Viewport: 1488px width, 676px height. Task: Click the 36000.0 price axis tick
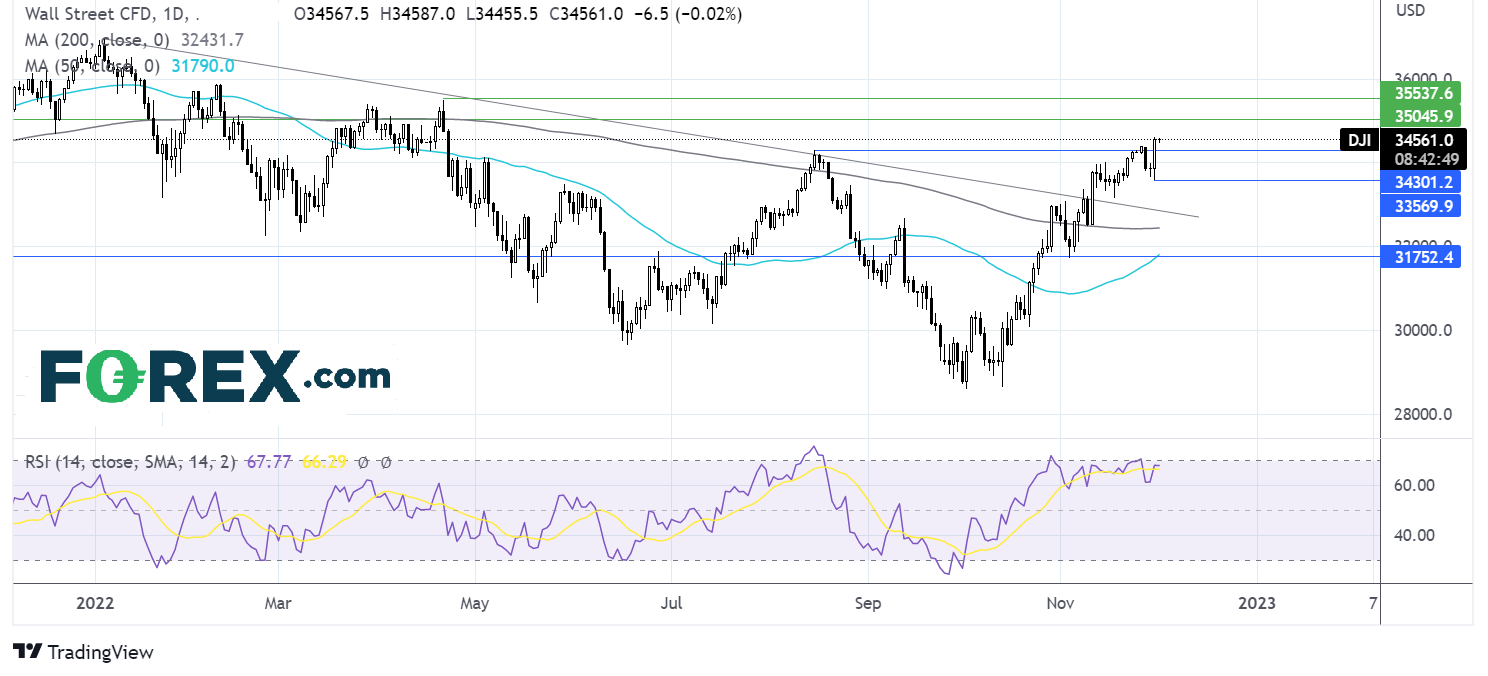(x=1423, y=79)
